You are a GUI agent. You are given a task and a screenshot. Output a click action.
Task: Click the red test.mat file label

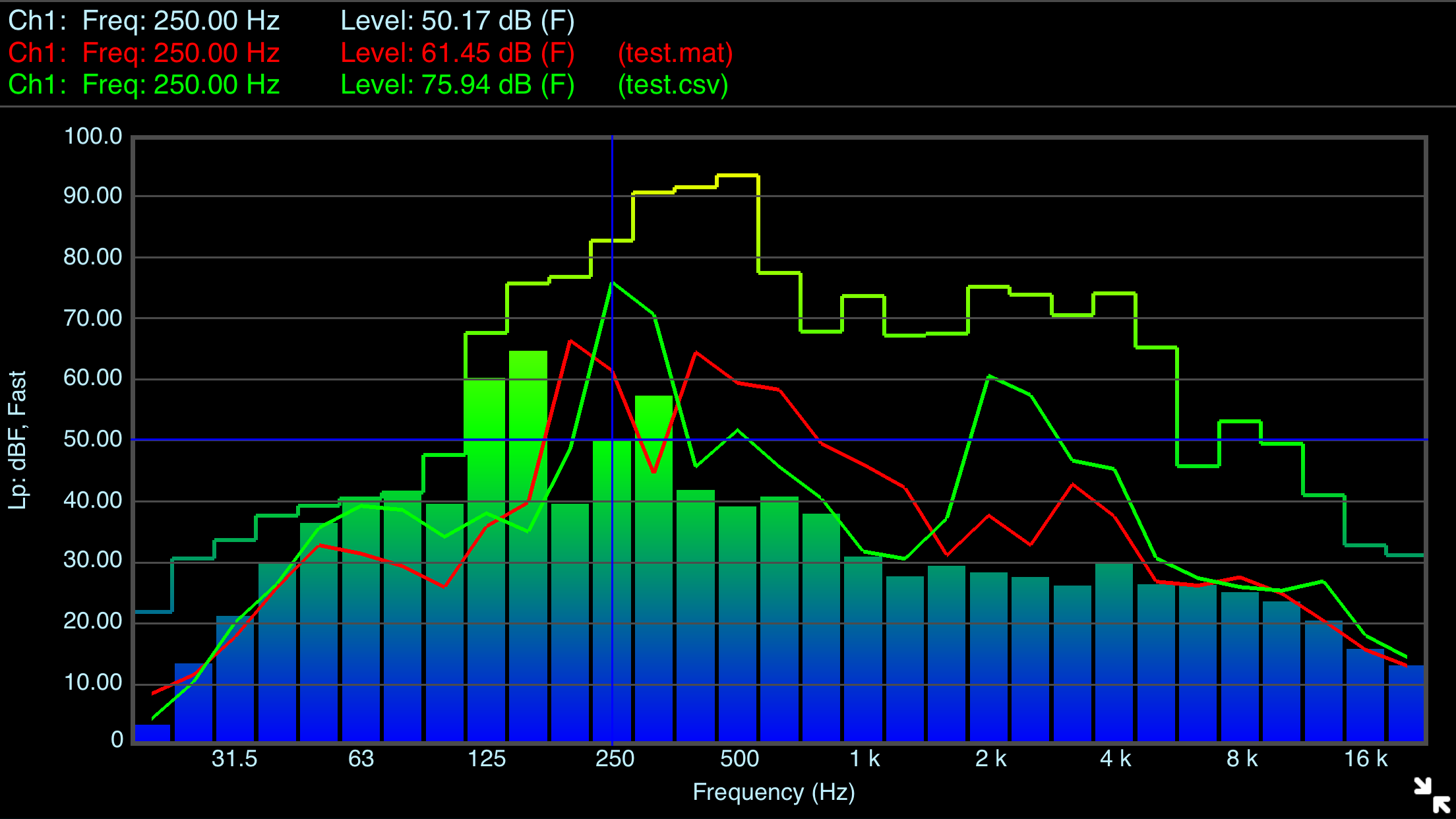(675, 53)
